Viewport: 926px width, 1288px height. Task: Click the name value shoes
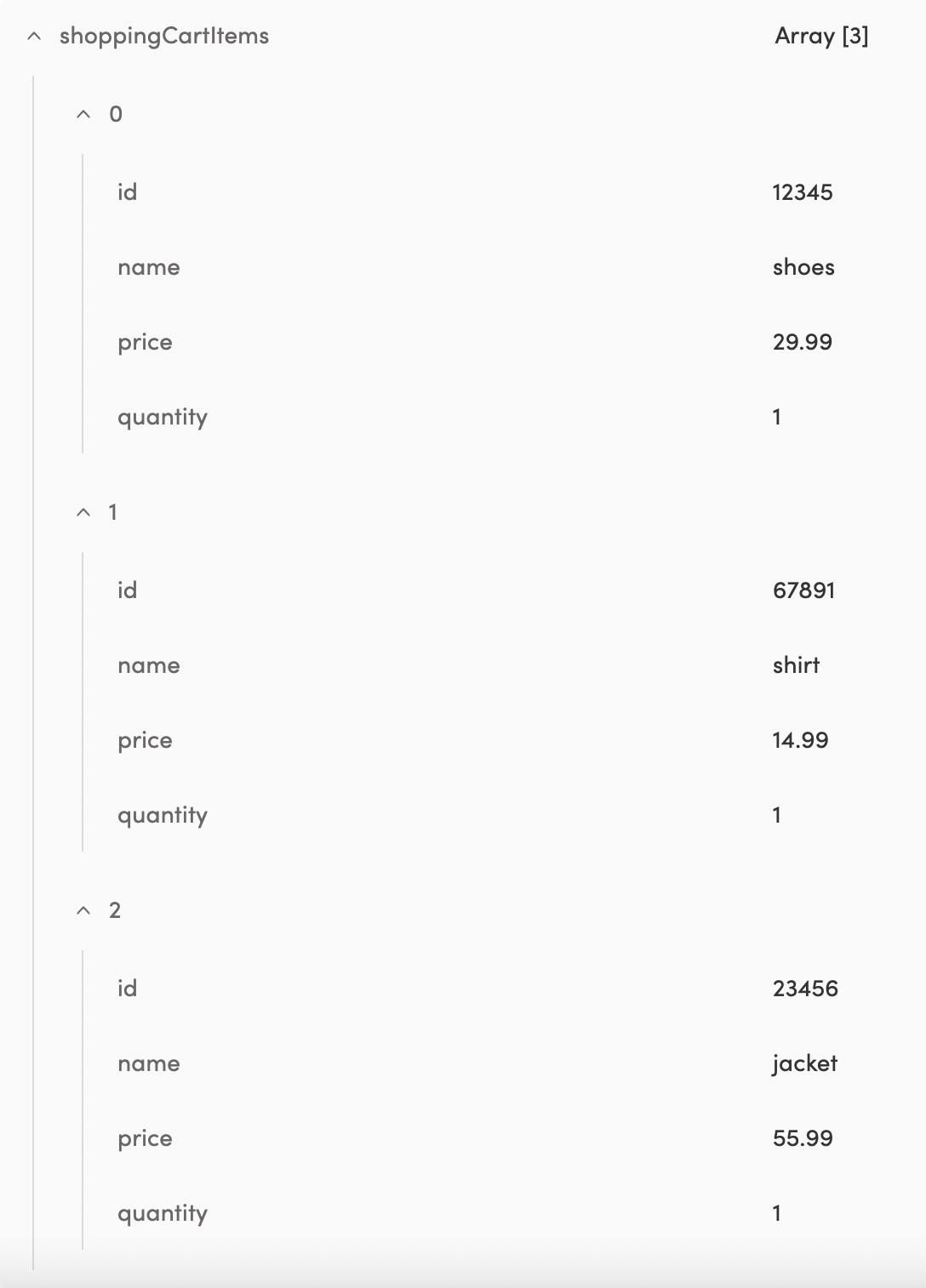803,266
